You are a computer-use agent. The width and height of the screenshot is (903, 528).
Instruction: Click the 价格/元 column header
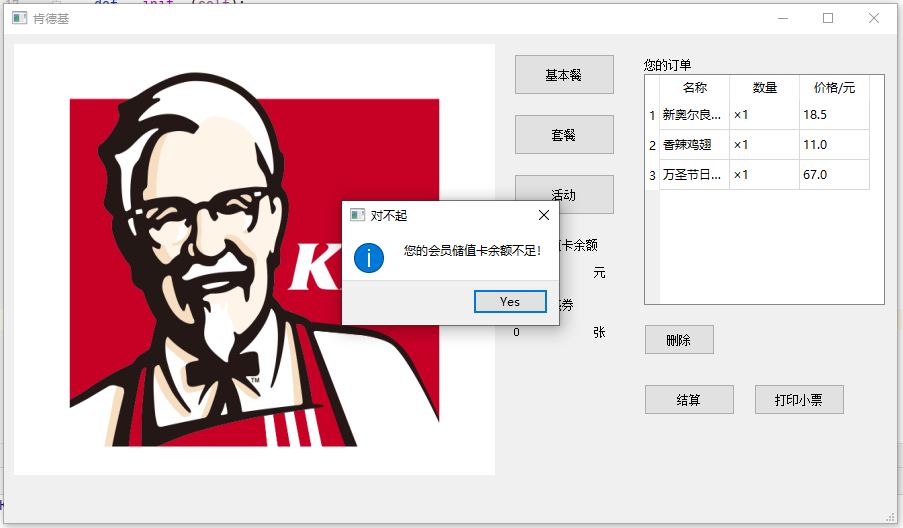[x=834, y=88]
